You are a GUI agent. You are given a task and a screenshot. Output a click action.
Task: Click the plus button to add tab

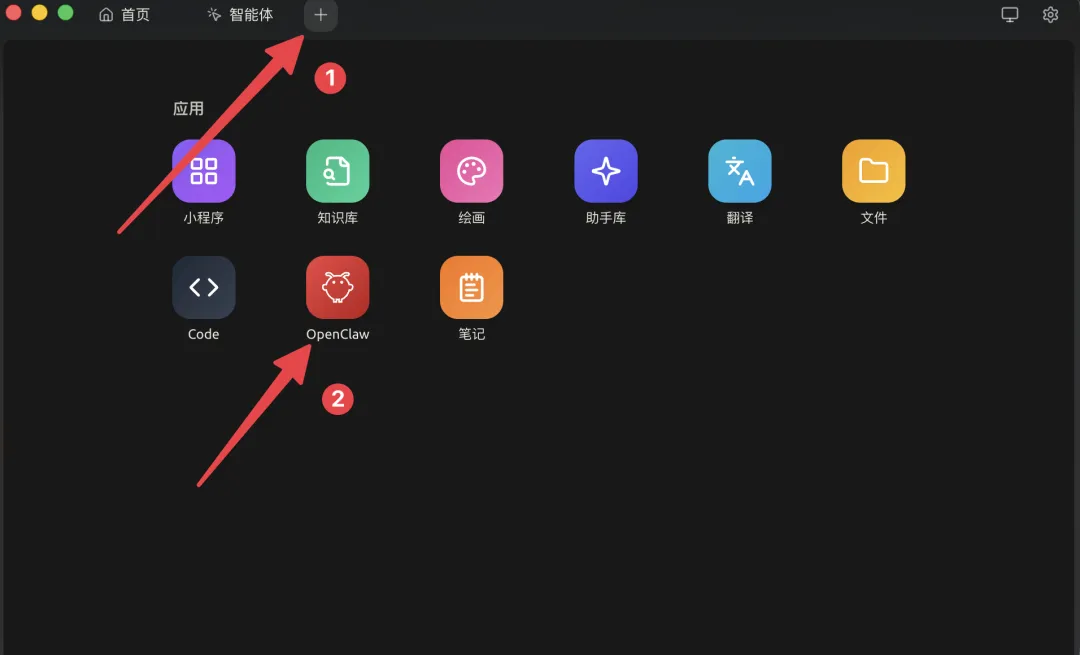click(x=320, y=14)
